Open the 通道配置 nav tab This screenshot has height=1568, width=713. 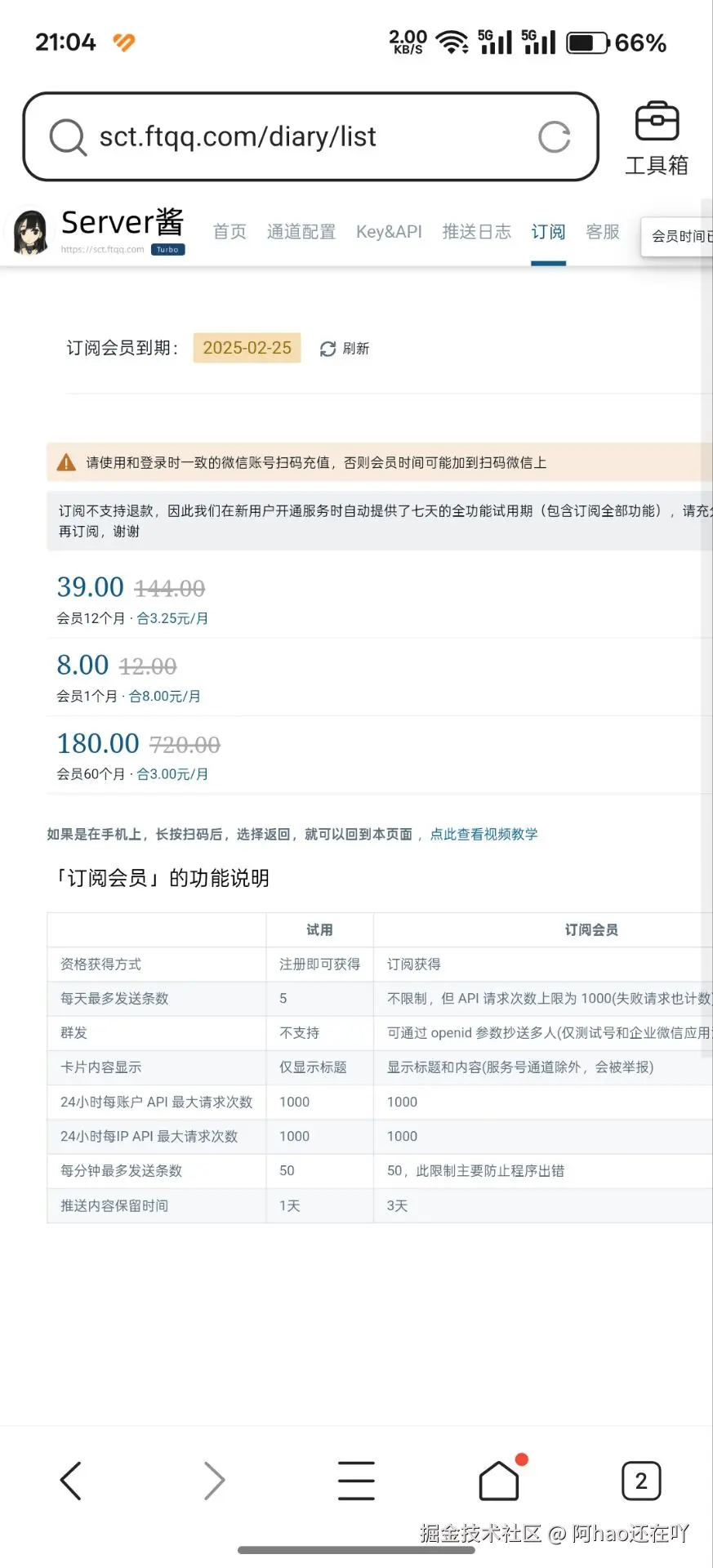301,232
